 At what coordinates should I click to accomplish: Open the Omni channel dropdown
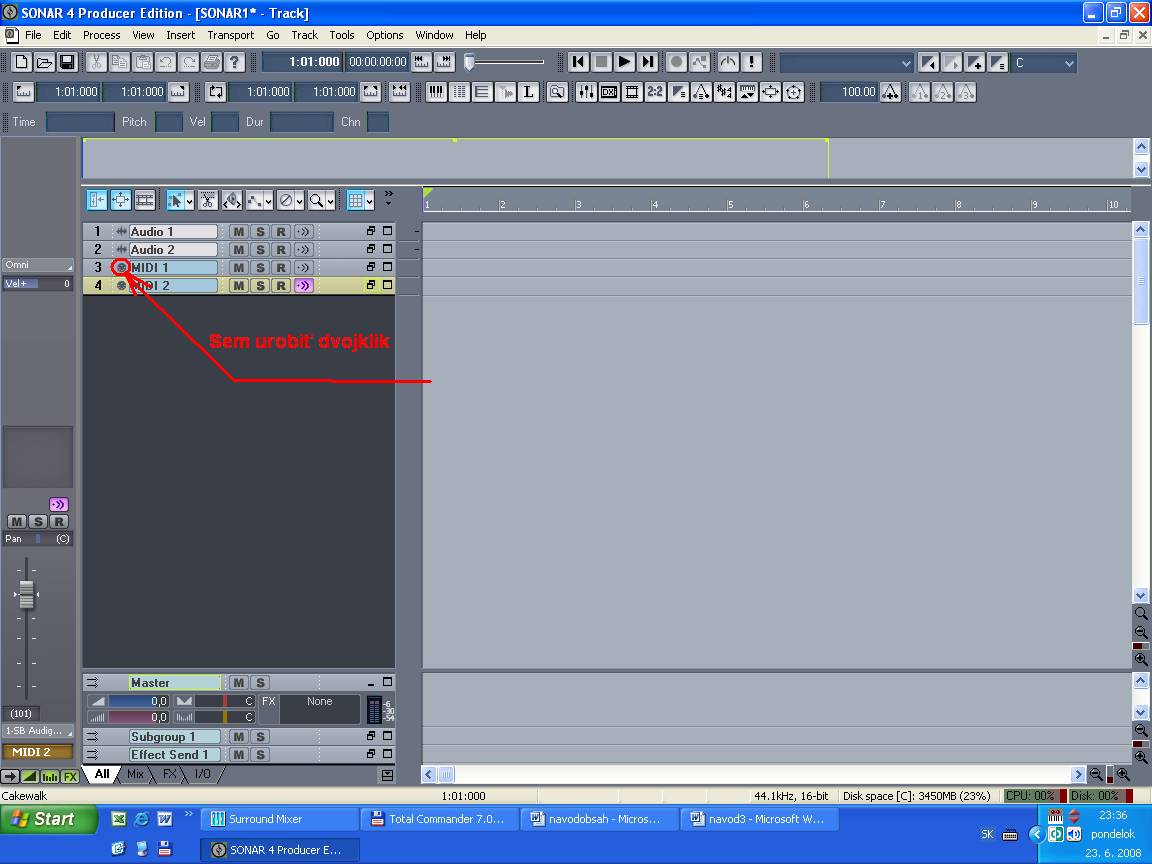coord(37,264)
